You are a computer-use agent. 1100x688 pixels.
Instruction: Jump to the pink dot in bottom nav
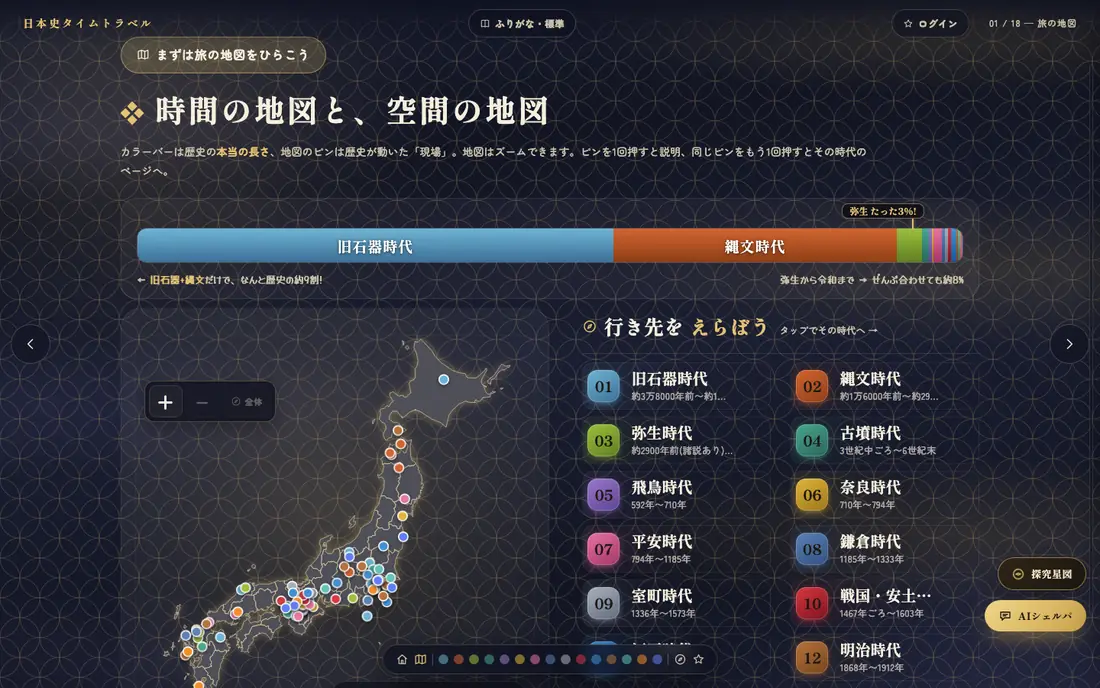[x=535, y=659]
